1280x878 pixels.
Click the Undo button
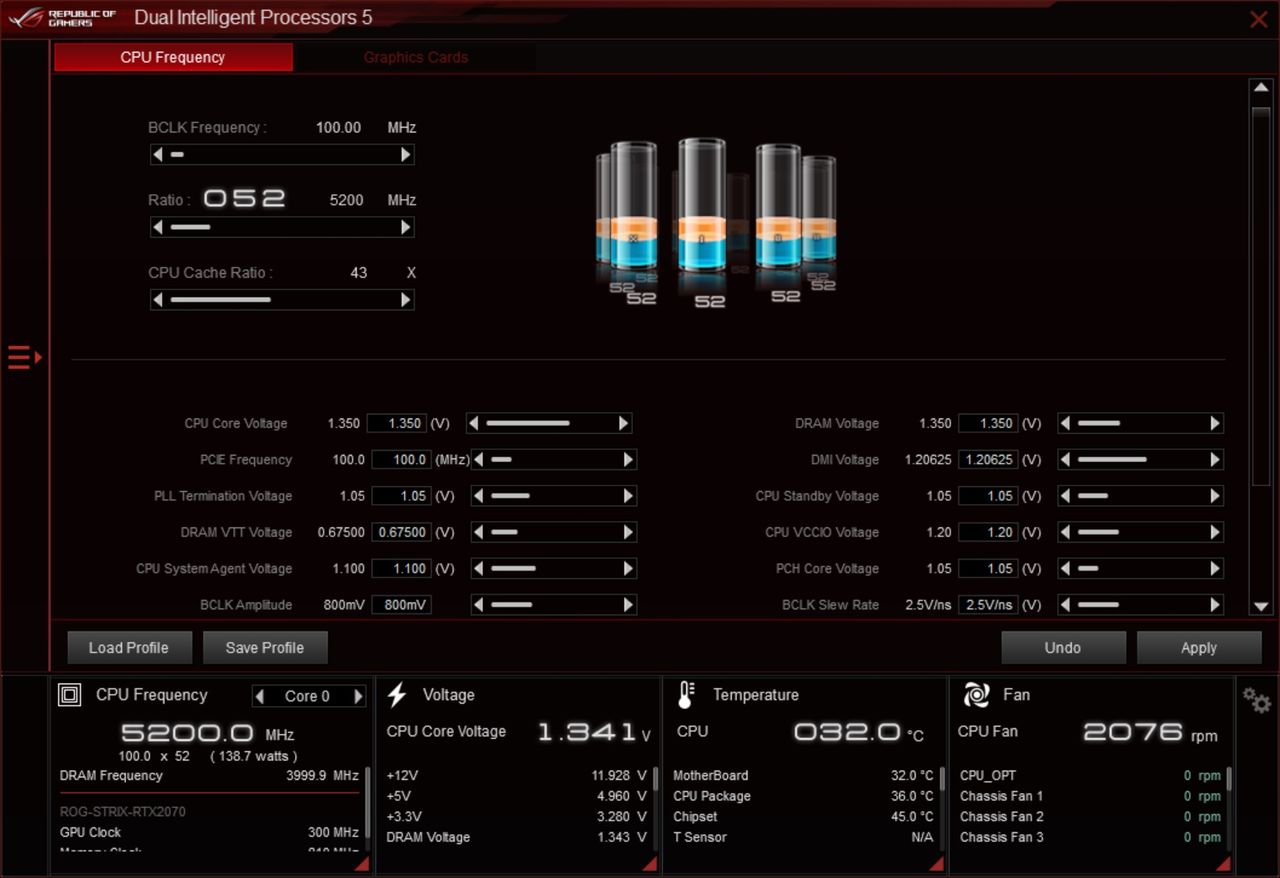[x=1063, y=647]
